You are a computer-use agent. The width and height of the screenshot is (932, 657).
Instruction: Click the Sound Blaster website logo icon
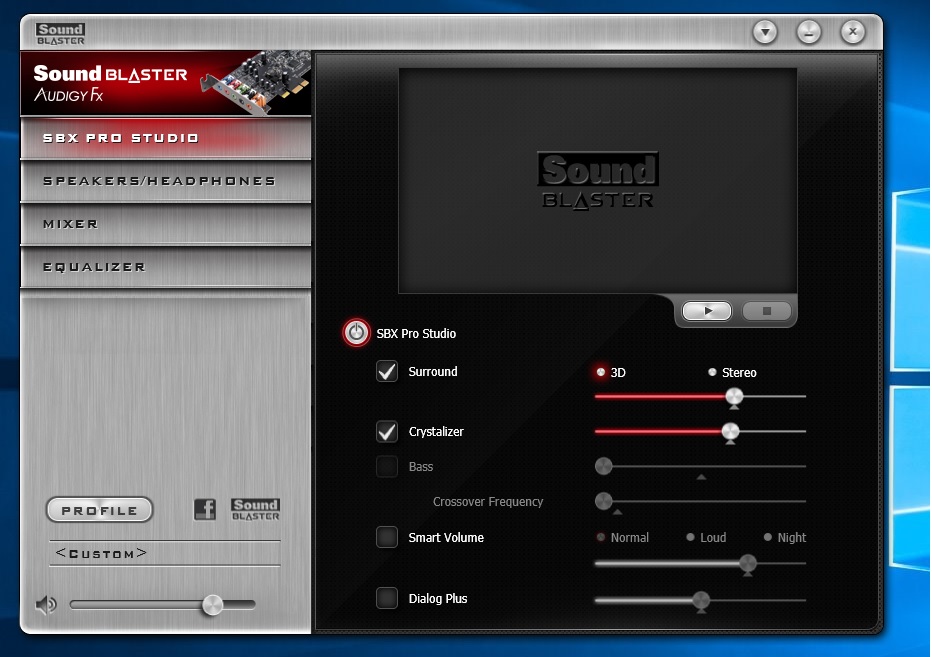coord(255,510)
